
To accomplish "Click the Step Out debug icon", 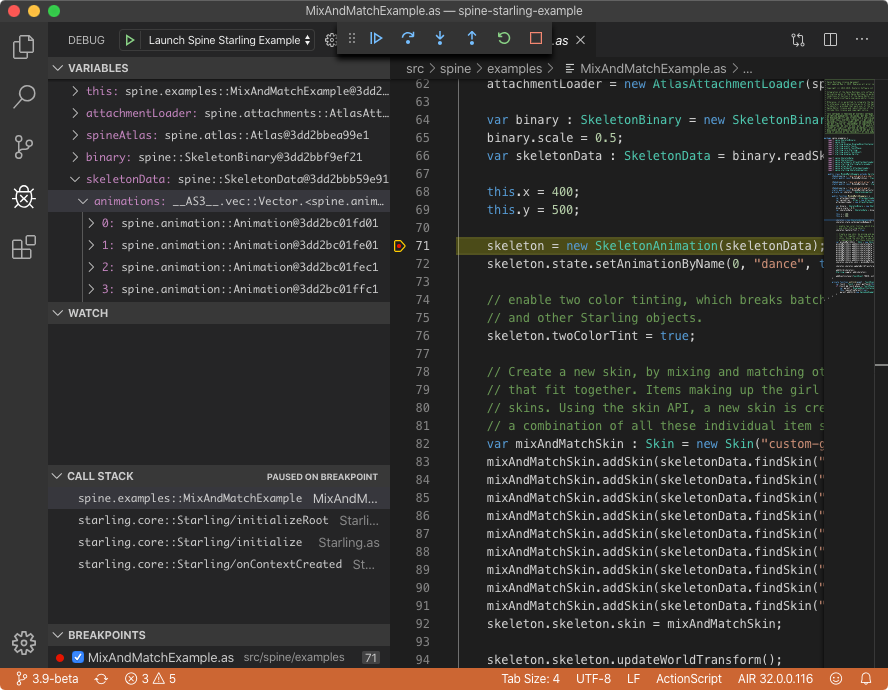I will point(470,39).
